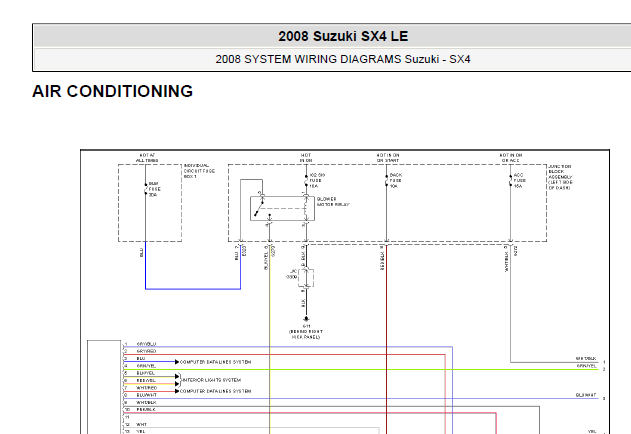Click the BACK 10A fuse symbol
Viewport: 631px width, 434px height.
386,180
